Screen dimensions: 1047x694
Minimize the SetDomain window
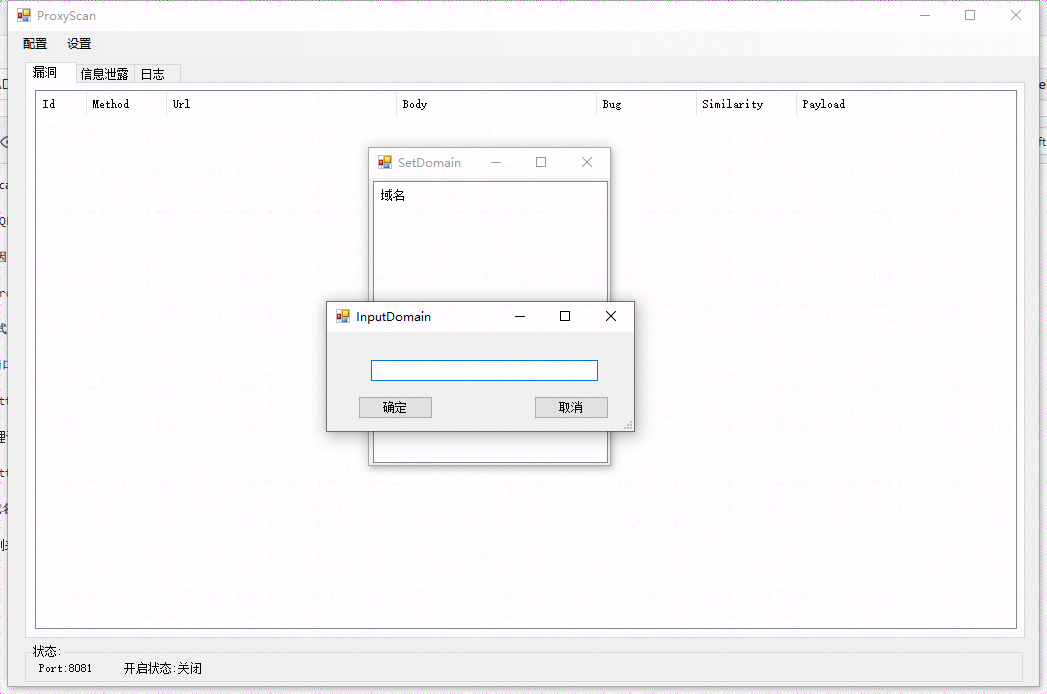point(495,162)
